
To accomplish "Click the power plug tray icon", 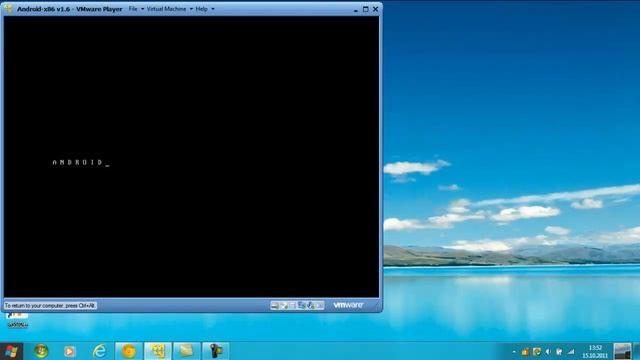I will (559, 351).
